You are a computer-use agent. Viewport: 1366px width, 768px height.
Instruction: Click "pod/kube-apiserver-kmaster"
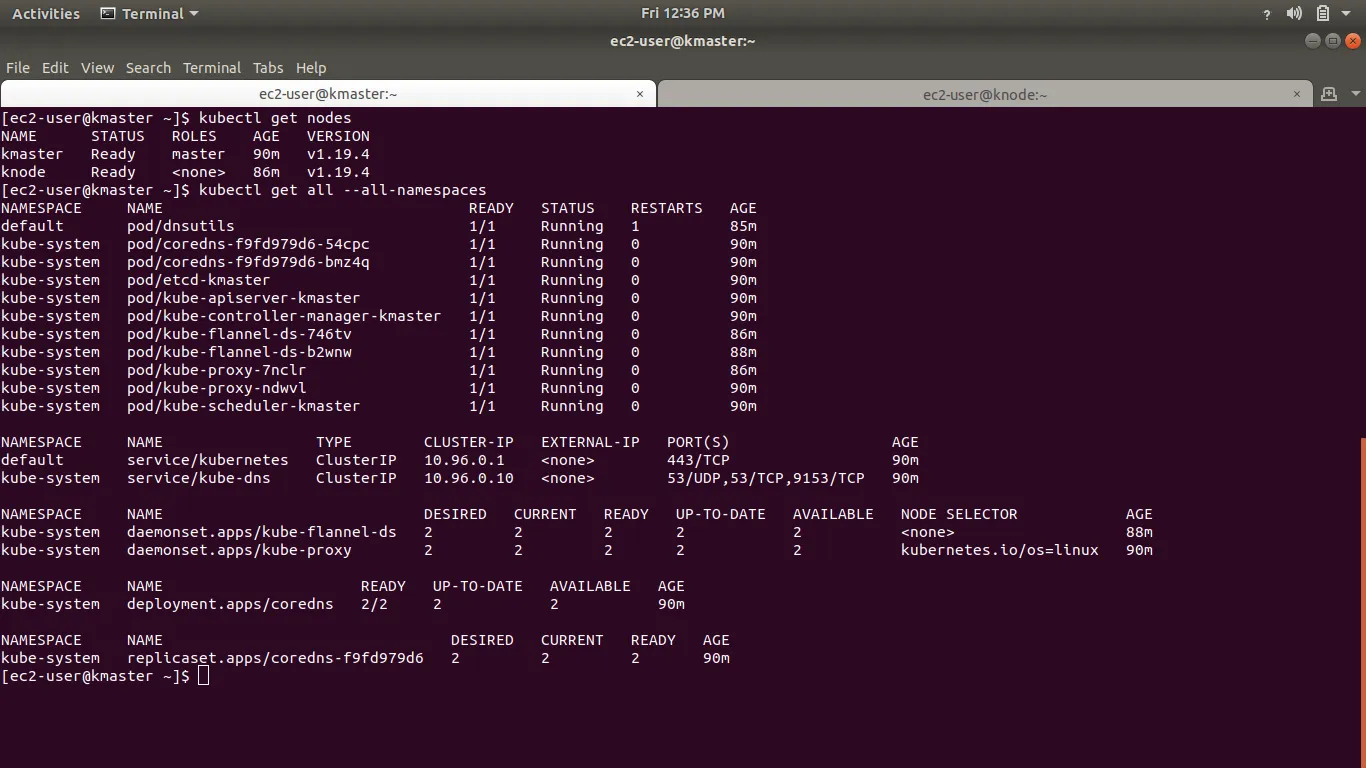point(244,298)
